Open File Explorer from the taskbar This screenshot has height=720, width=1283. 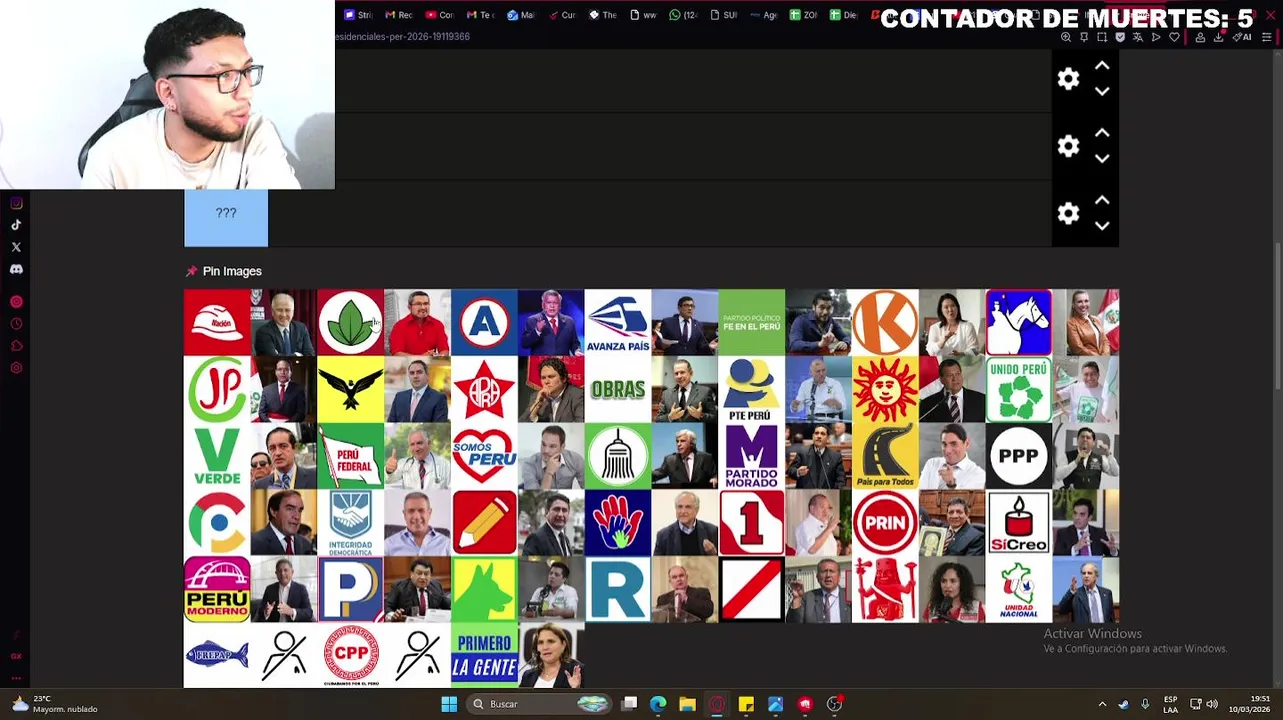(x=687, y=704)
